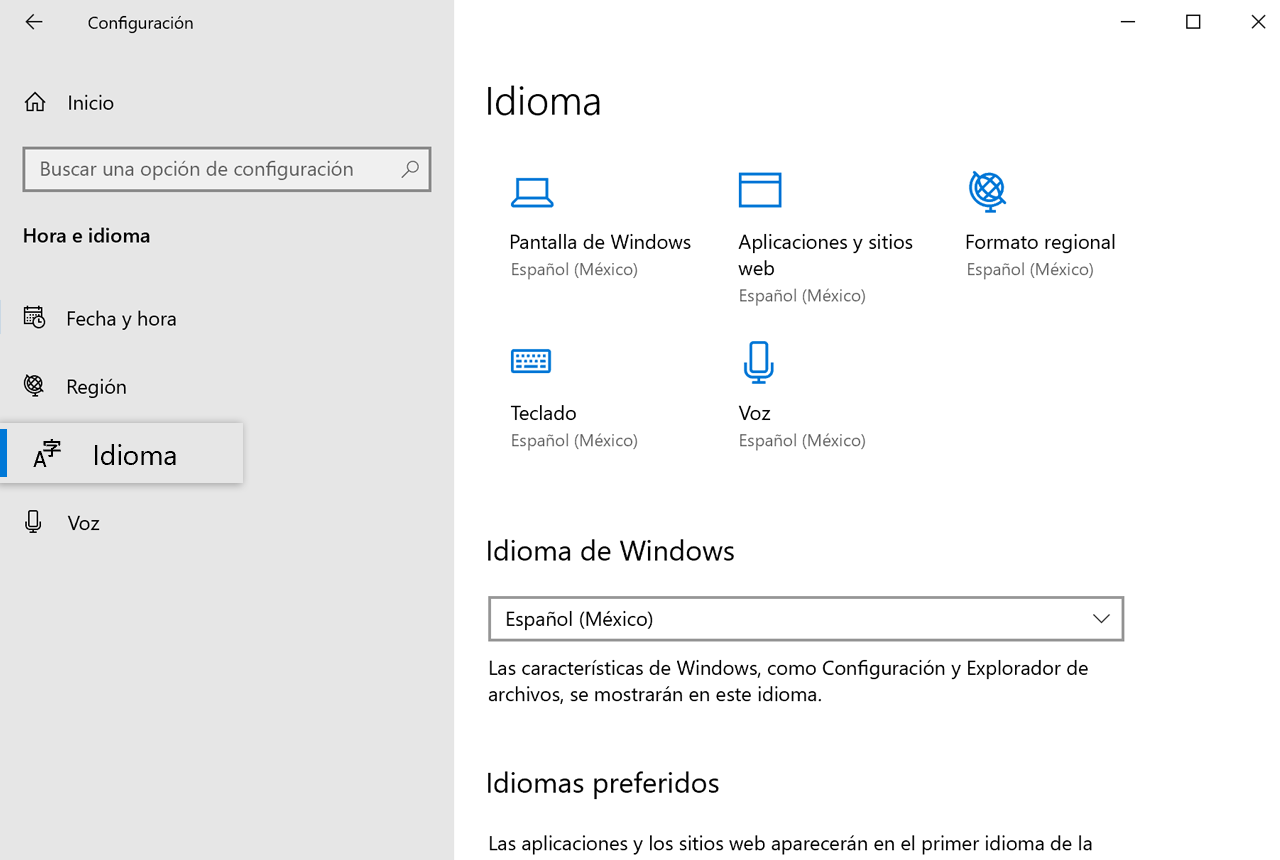Click the dropdown chevron for Español (México)
This screenshot has width=1280, height=860.
tap(1101, 619)
